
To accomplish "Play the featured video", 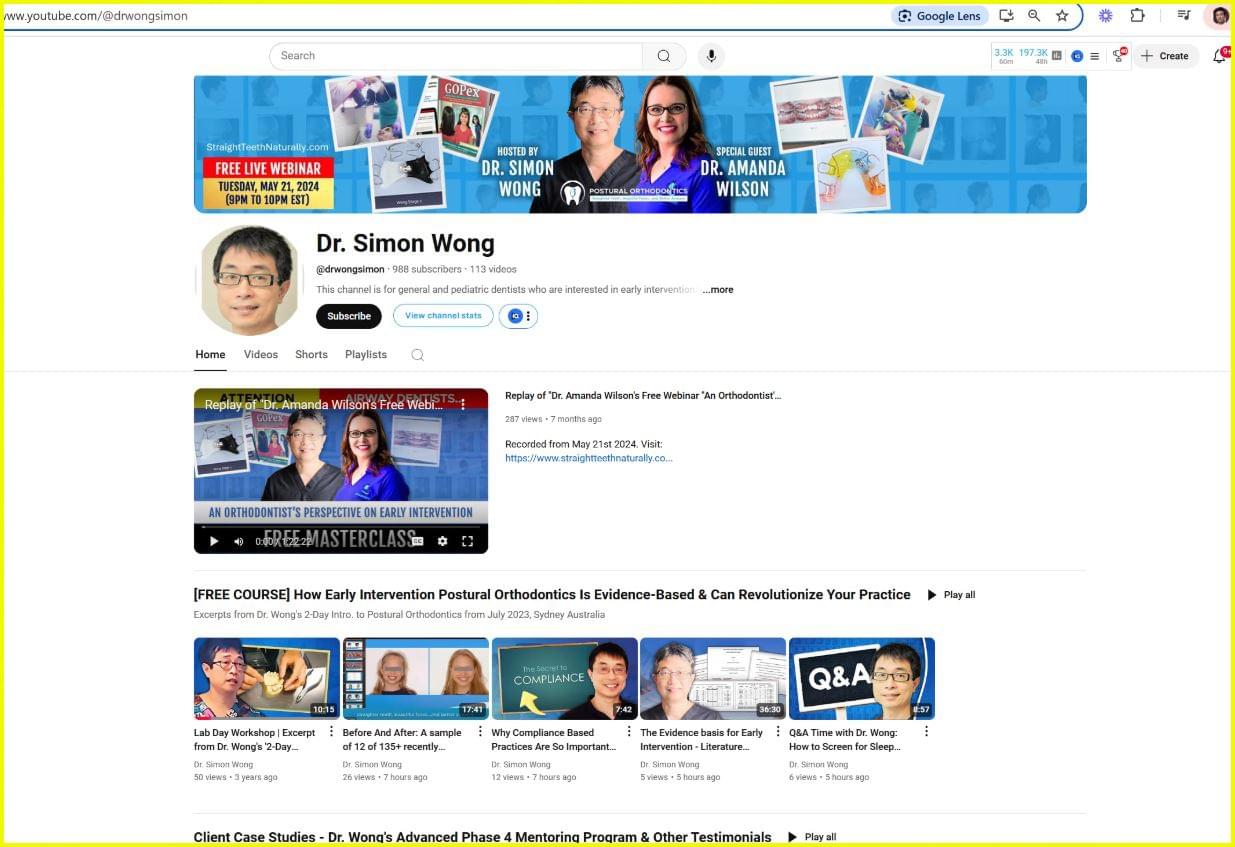I will pos(213,541).
